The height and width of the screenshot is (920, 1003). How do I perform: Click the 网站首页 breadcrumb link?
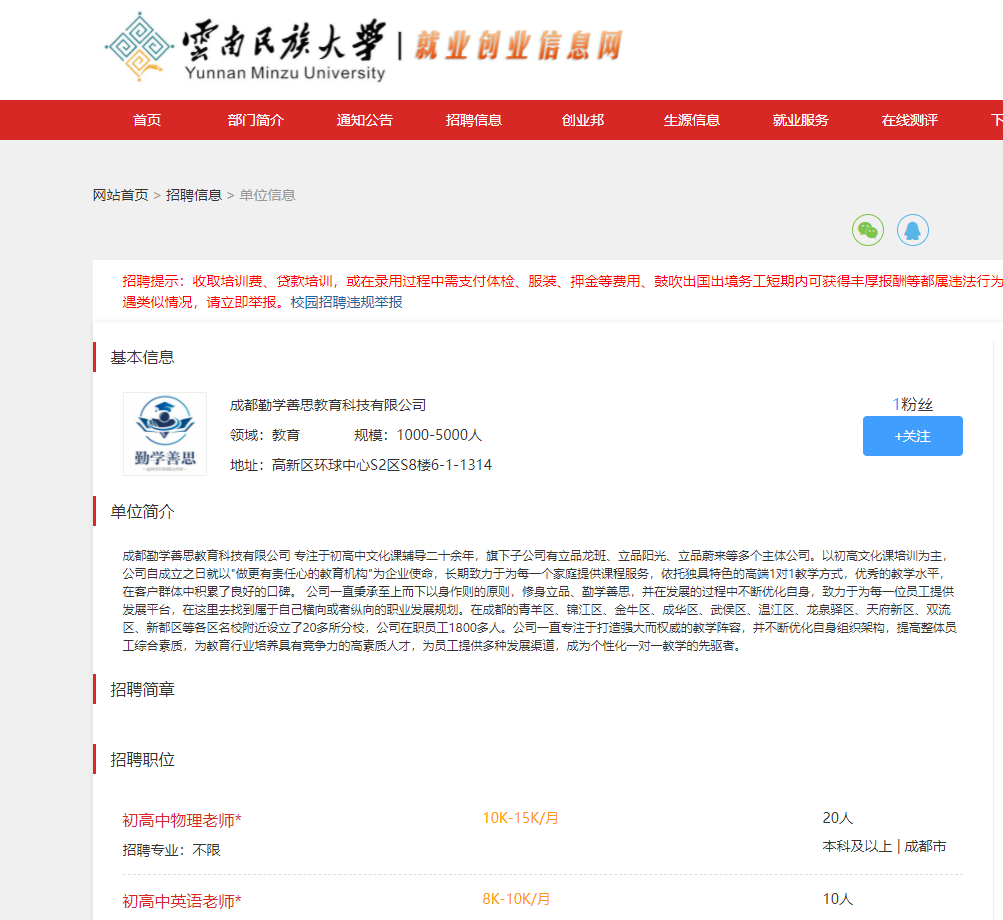click(x=120, y=195)
